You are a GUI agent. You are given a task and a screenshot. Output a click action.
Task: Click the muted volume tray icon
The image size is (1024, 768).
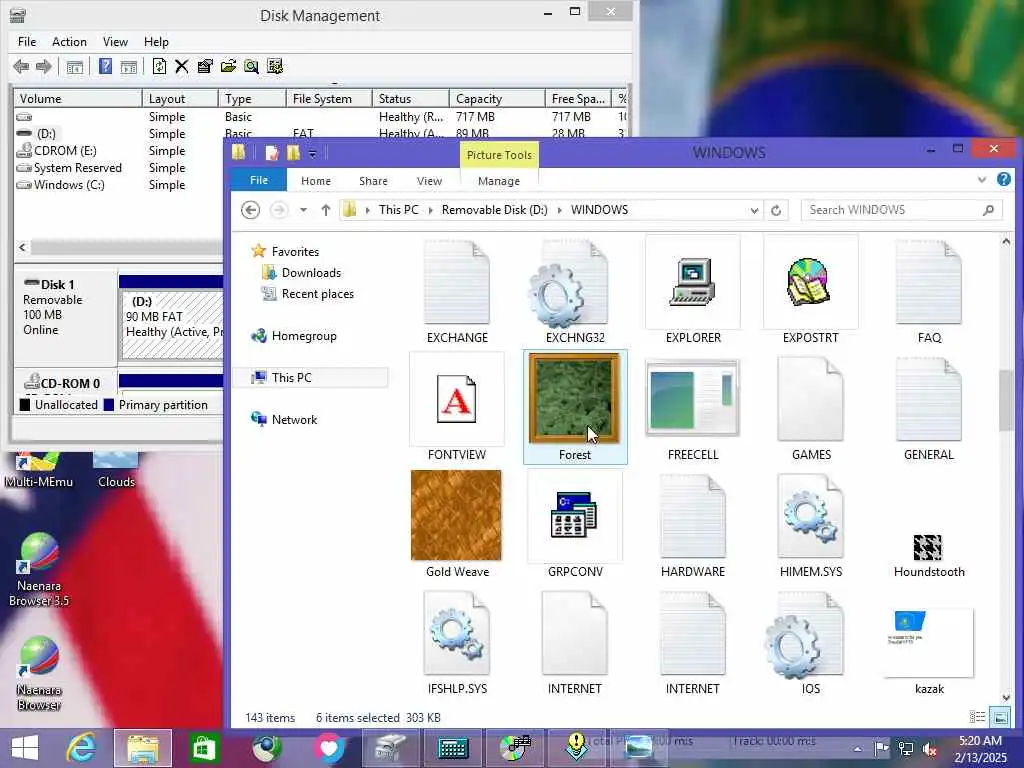point(930,749)
